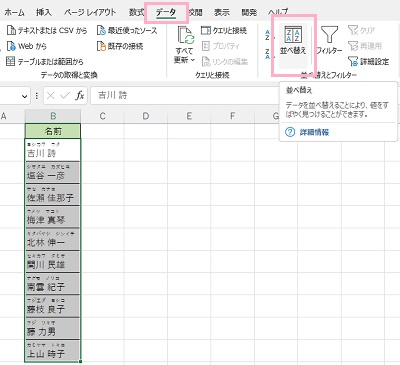Open 最近使ったソース list
400x365 pixels.
pos(127,30)
